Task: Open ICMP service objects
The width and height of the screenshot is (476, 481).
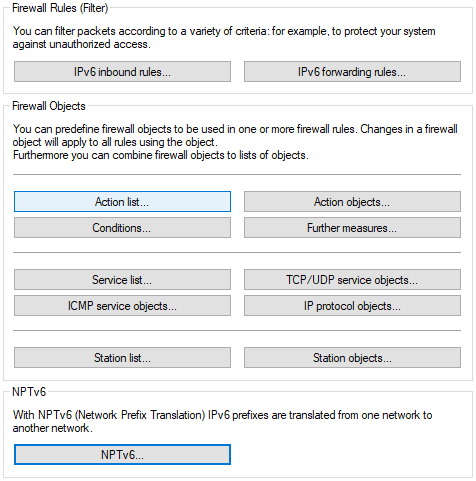Action: 122,306
